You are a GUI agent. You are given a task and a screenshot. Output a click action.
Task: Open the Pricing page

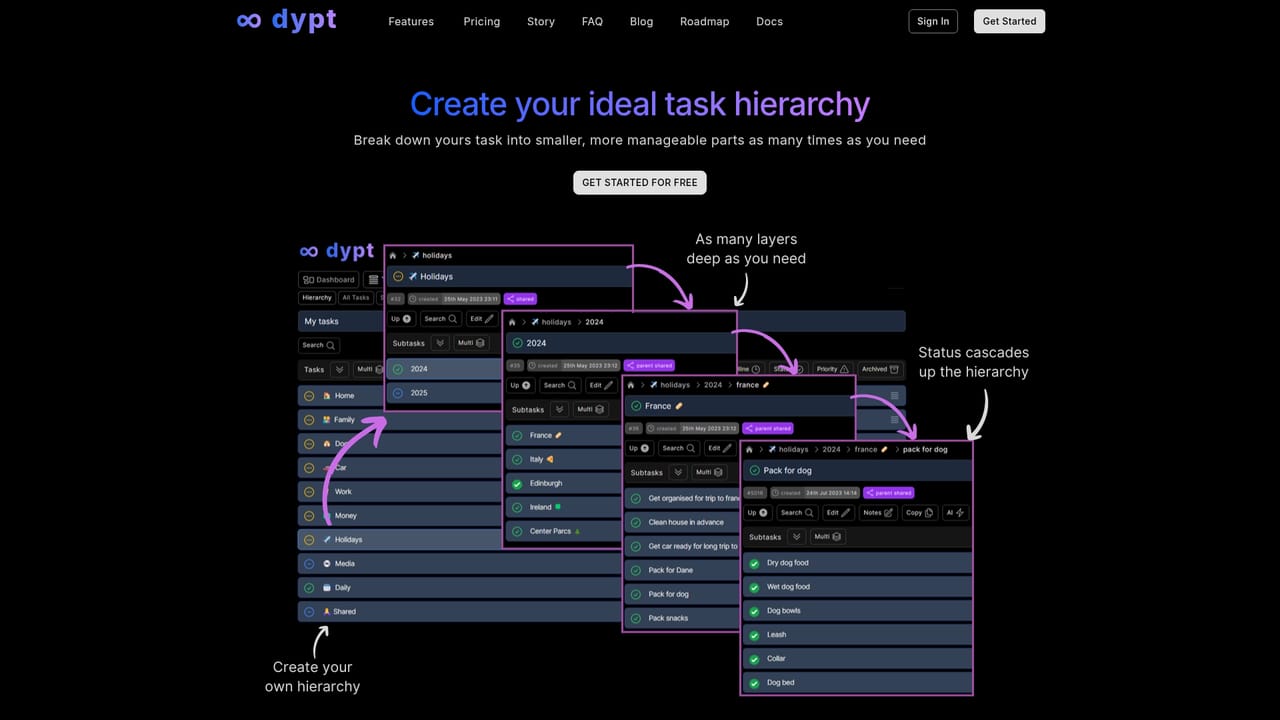click(482, 21)
